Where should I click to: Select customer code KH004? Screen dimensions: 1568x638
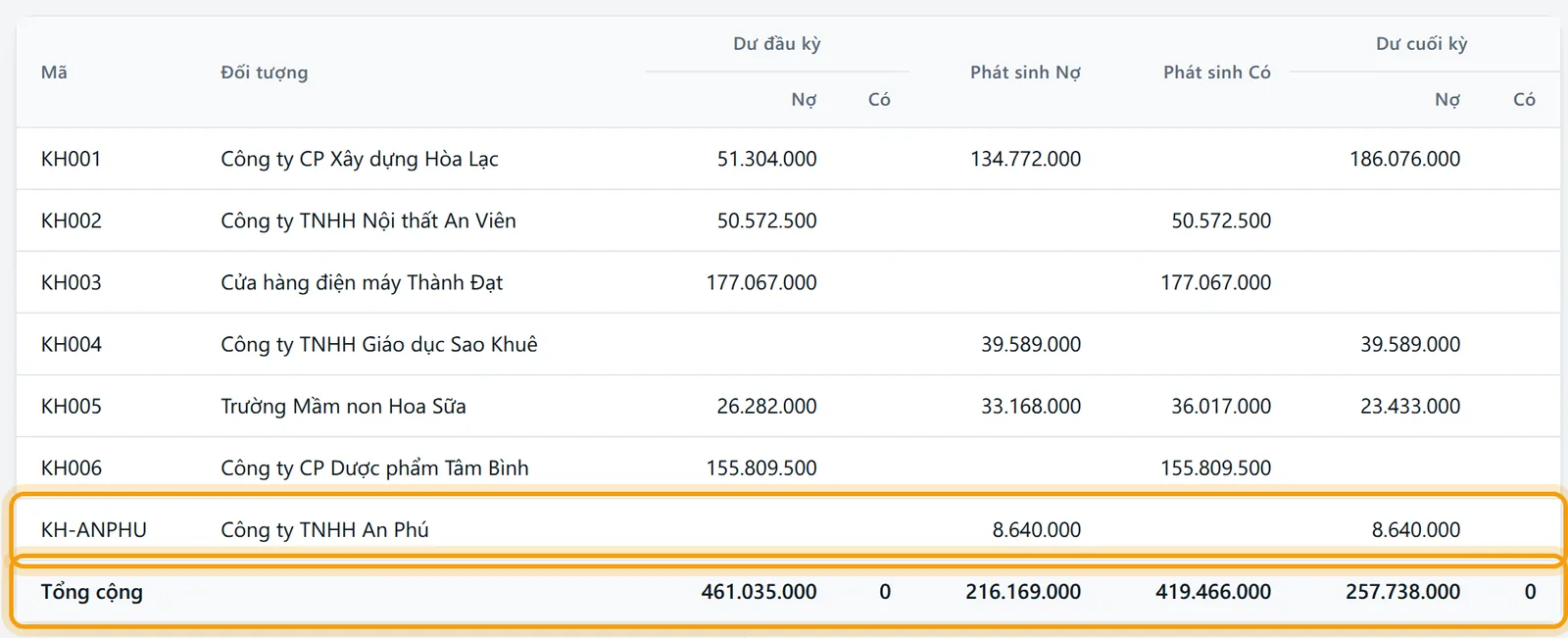coord(71,344)
